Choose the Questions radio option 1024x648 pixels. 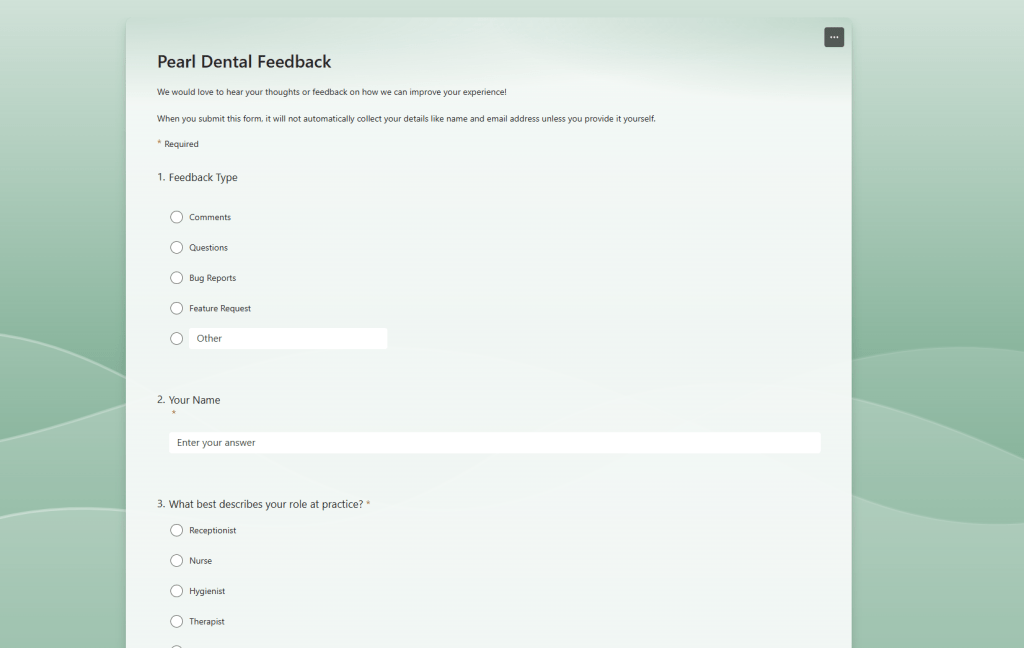(x=177, y=247)
